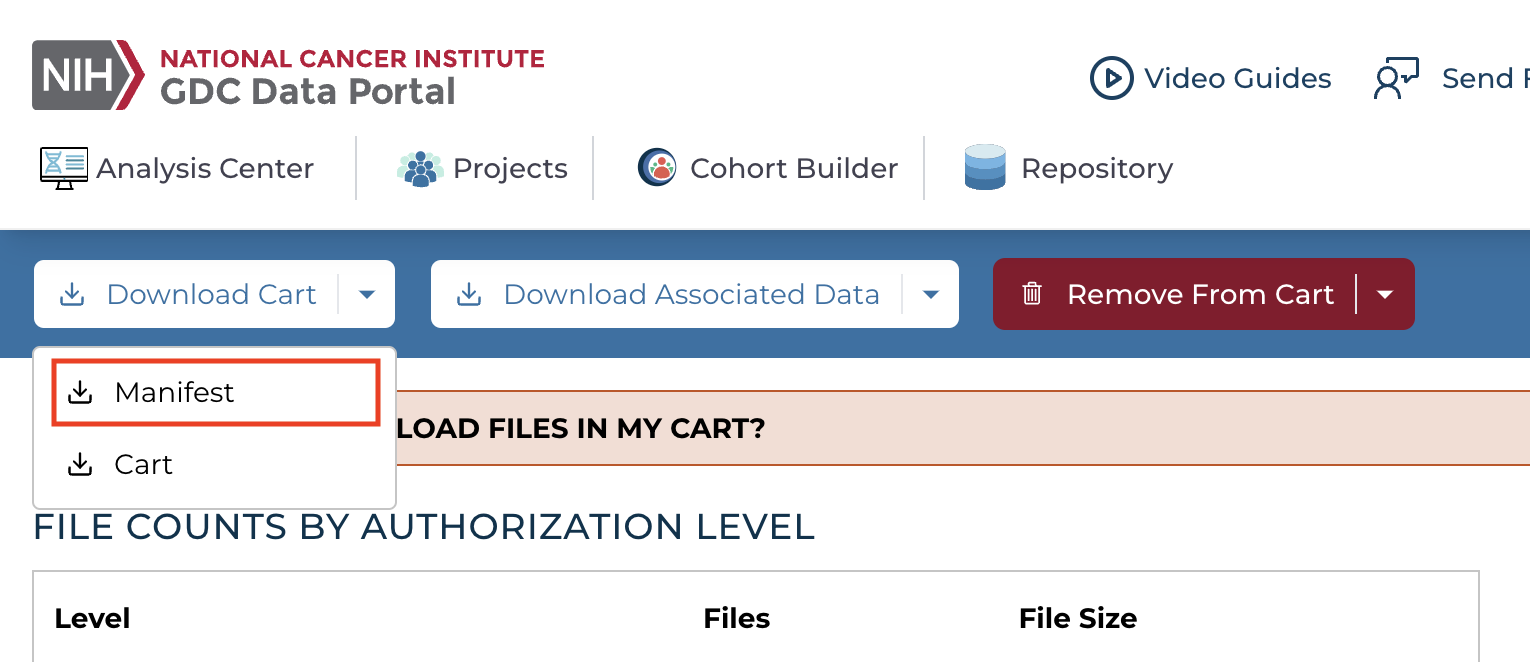Click the download icon beside Cart option
This screenshot has height=662, width=1530.
pos(80,465)
